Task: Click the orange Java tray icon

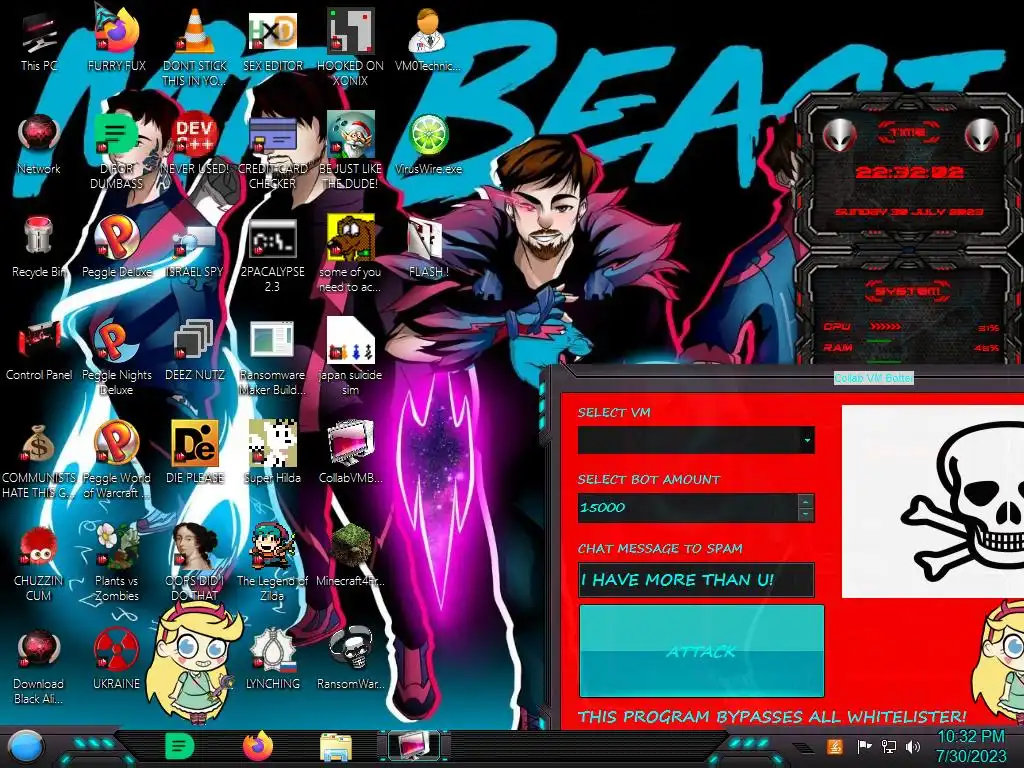Action: 835,746
